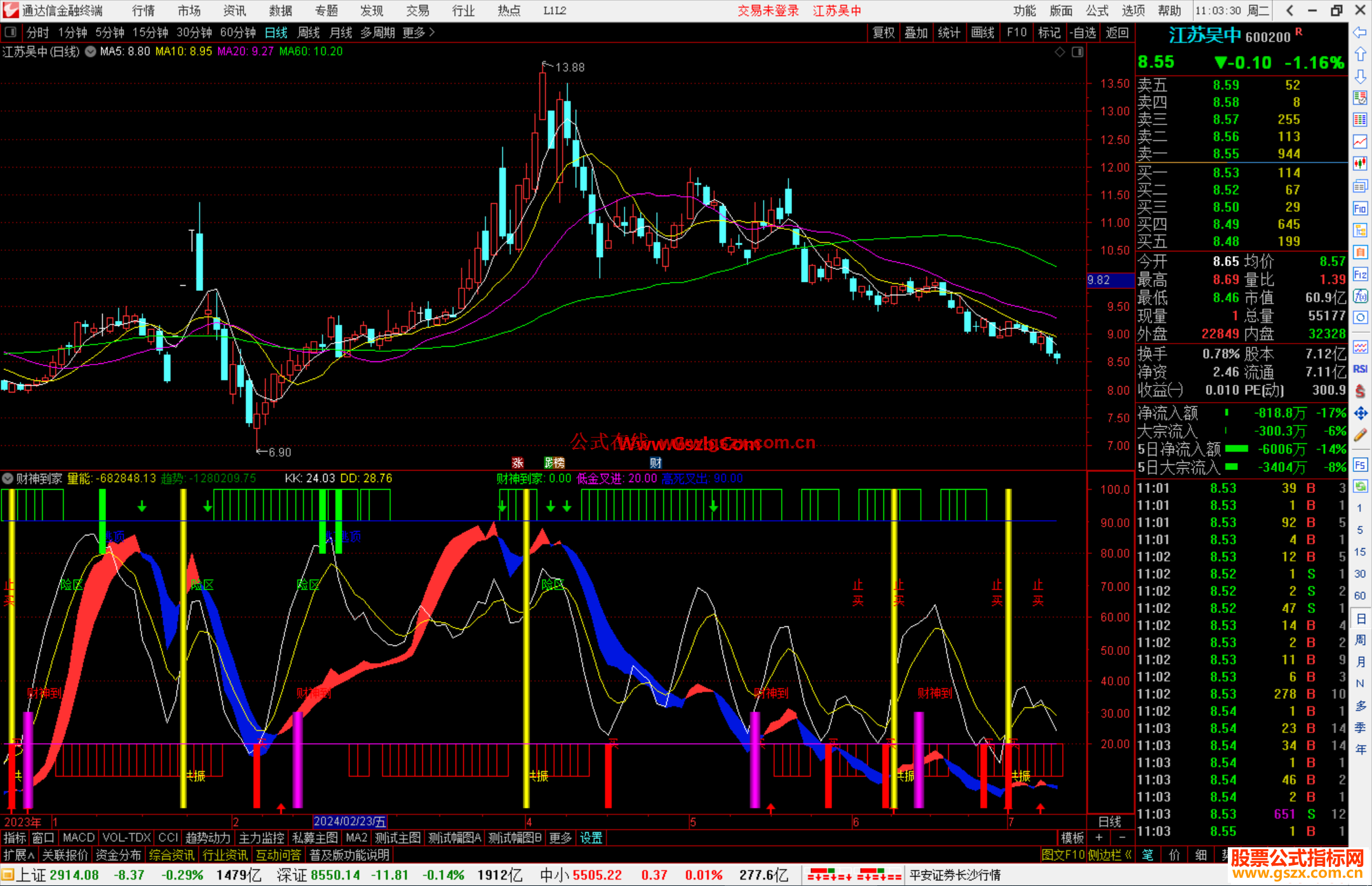
Task: Expand the 扩展 panel at the bottom left
Action: click(x=18, y=855)
